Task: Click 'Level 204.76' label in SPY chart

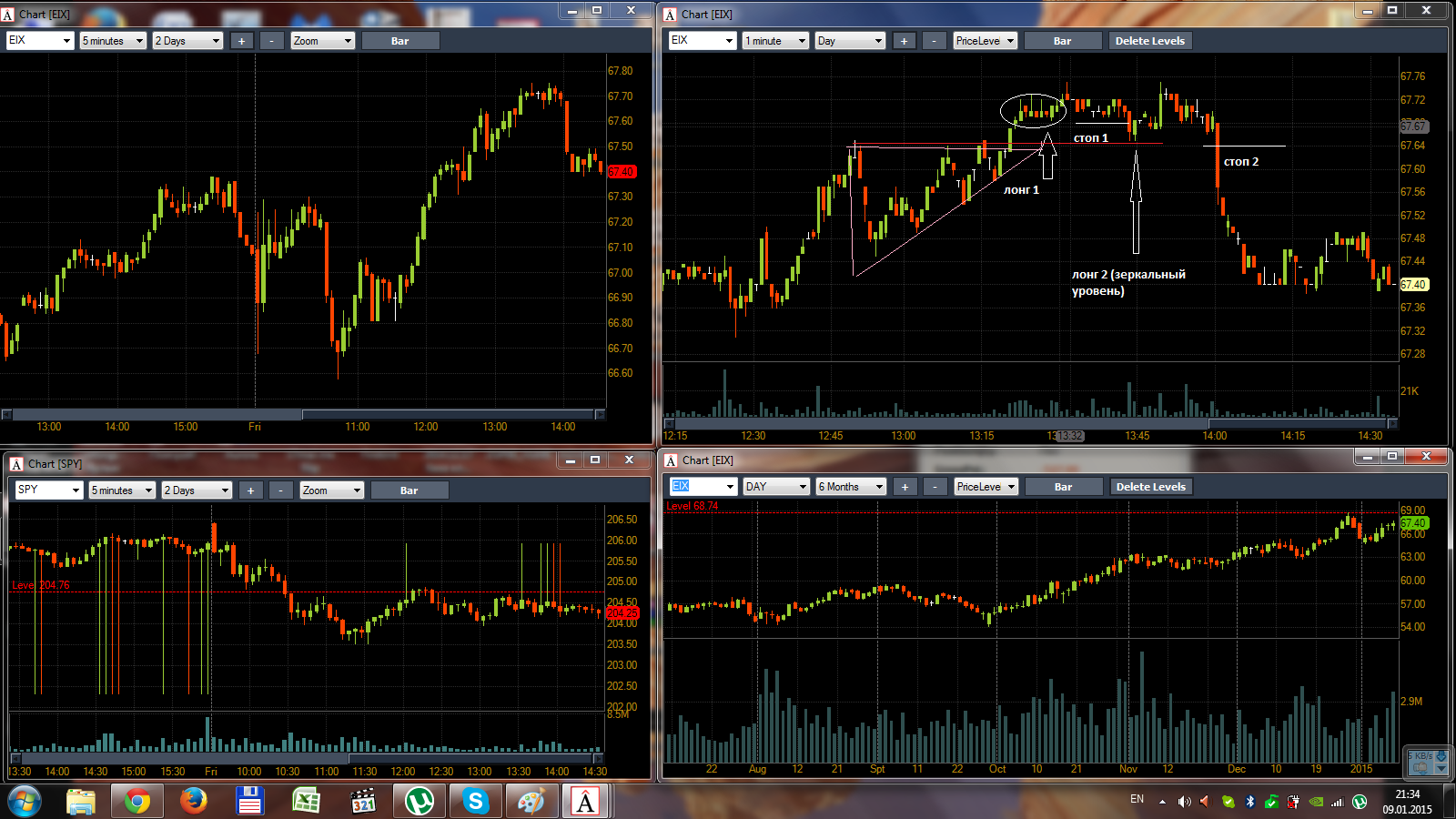Action: point(41,585)
